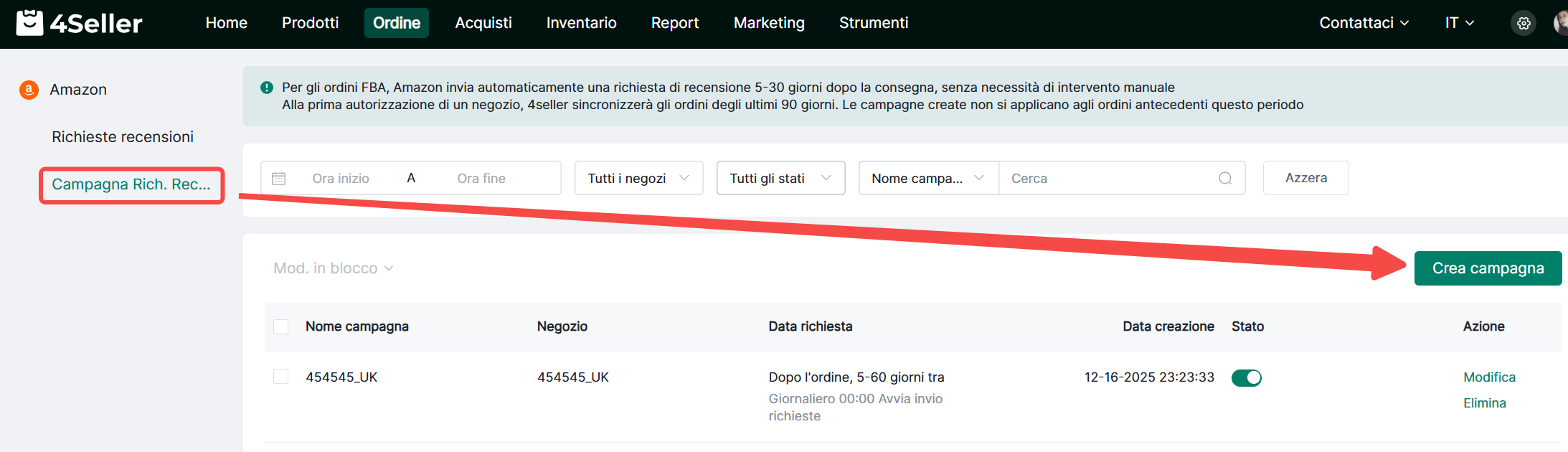Toggle the 454545_UK campaign status switch
The width and height of the screenshot is (1568, 452).
pos(1246,378)
